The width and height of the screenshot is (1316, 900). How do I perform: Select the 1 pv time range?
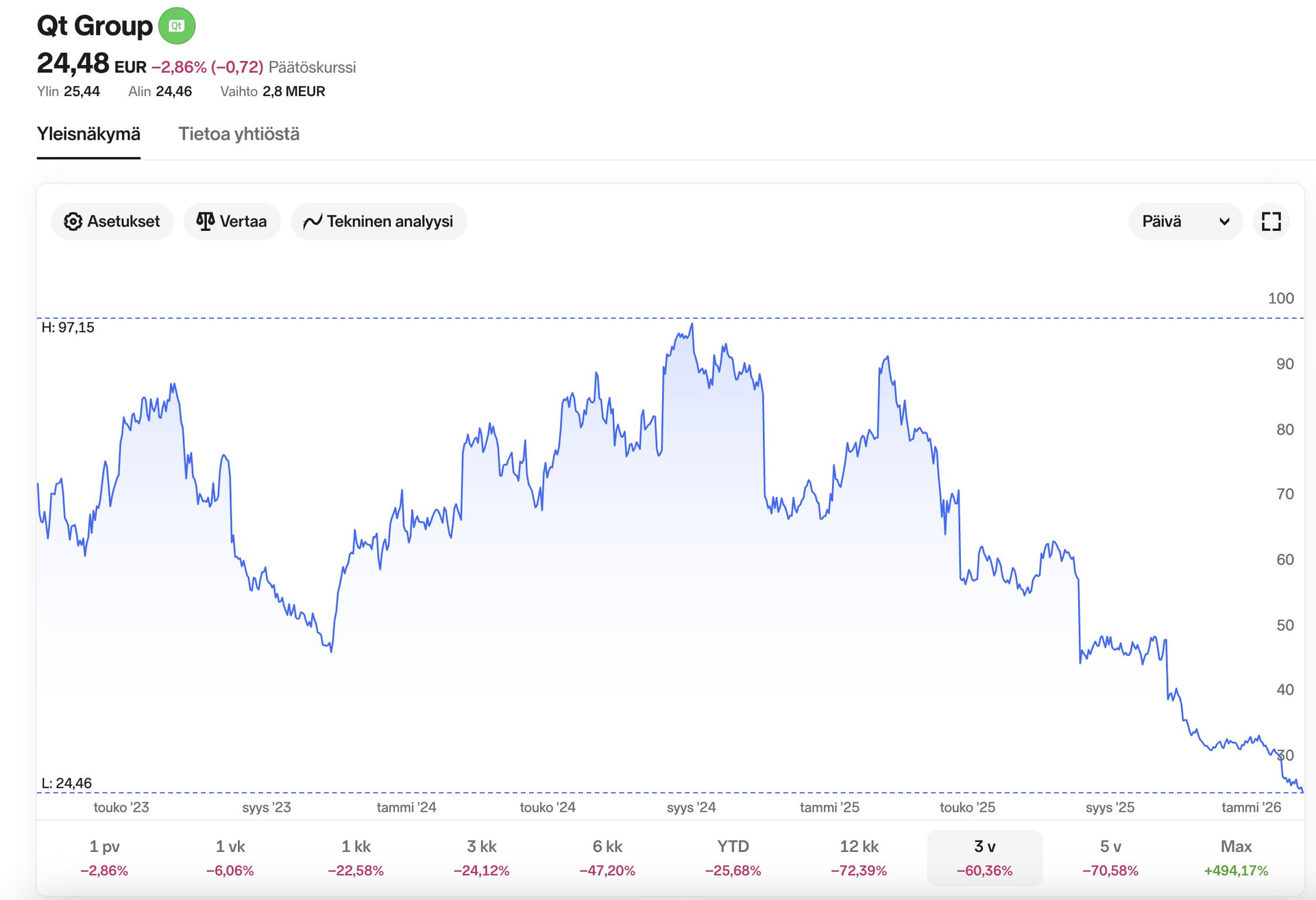click(x=104, y=858)
